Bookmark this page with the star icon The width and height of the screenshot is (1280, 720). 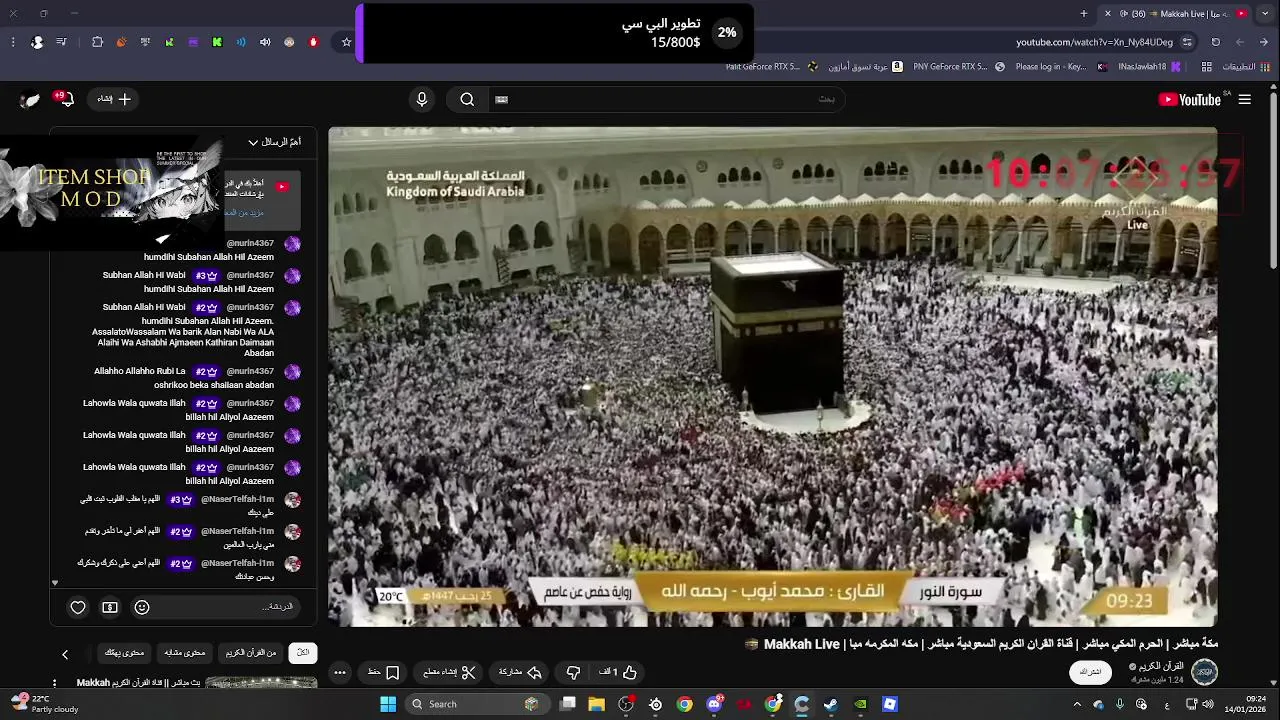347,42
